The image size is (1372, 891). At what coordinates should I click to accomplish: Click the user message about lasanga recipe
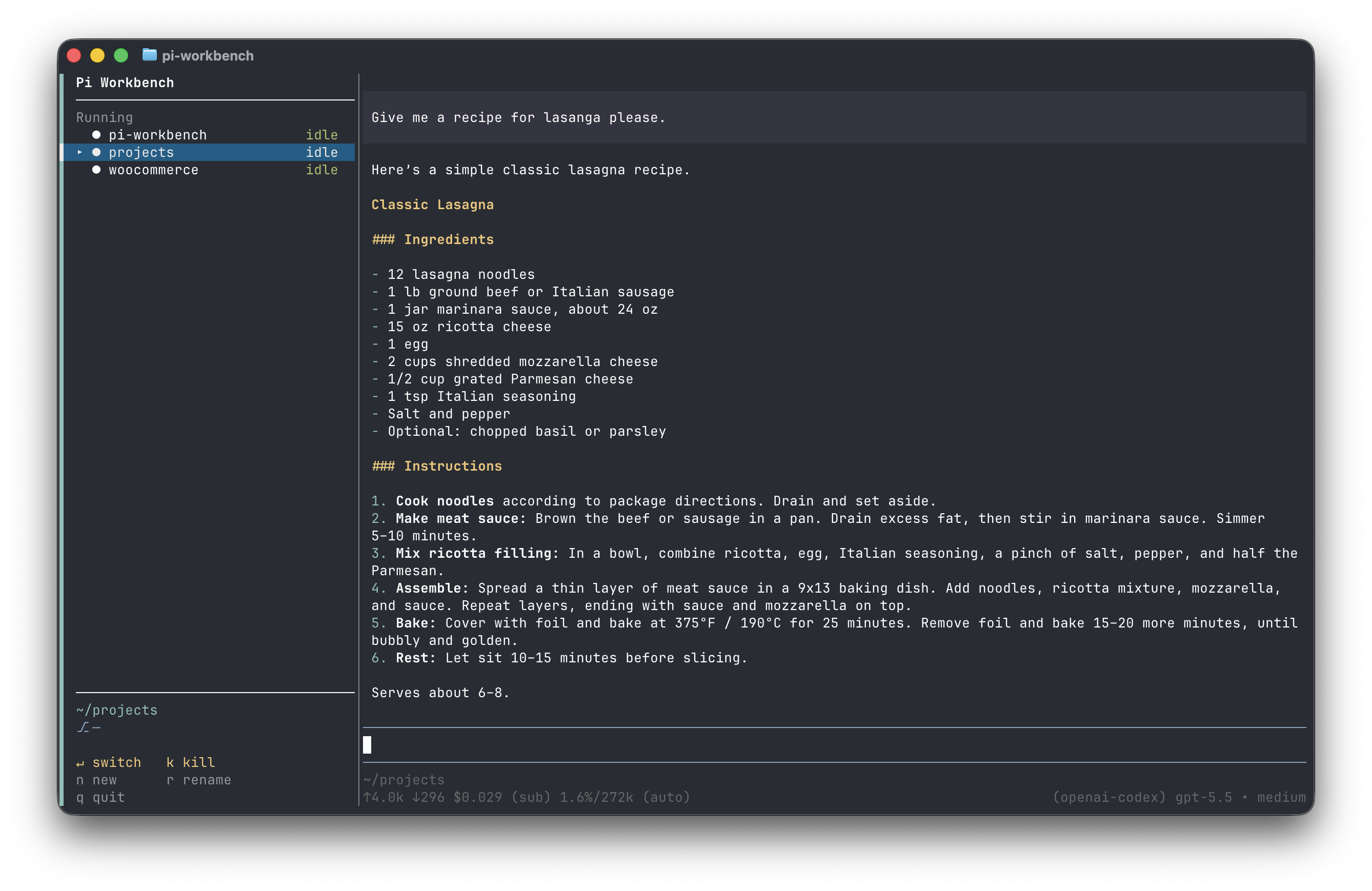coord(834,117)
